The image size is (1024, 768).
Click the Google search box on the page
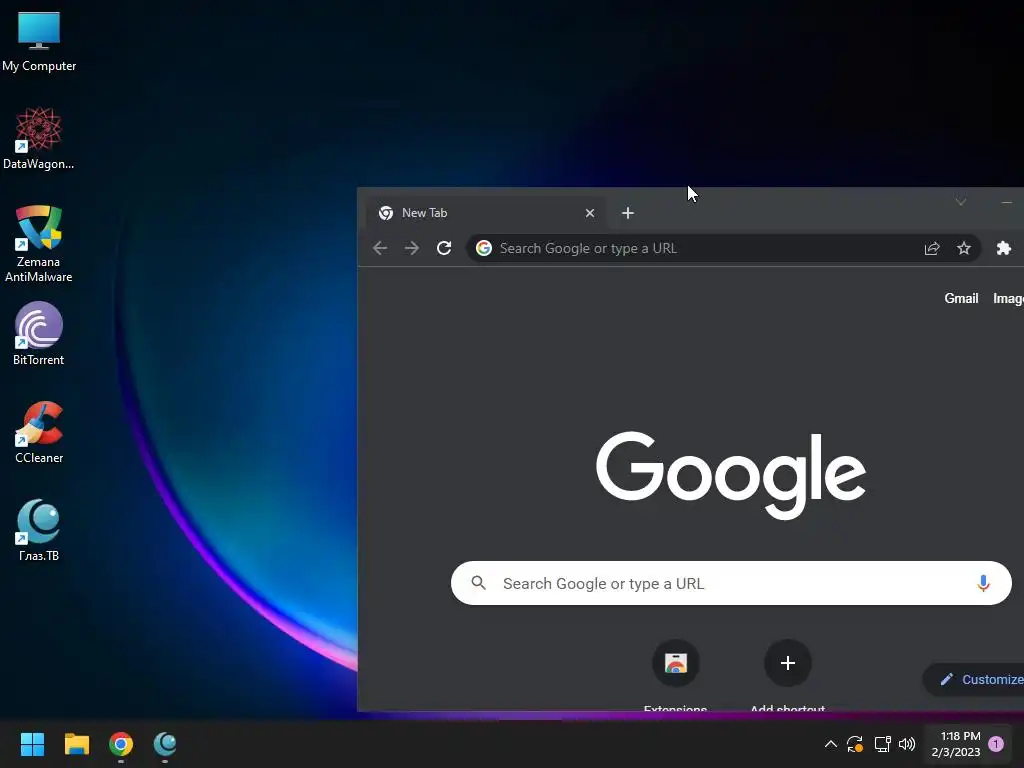tap(731, 583)
